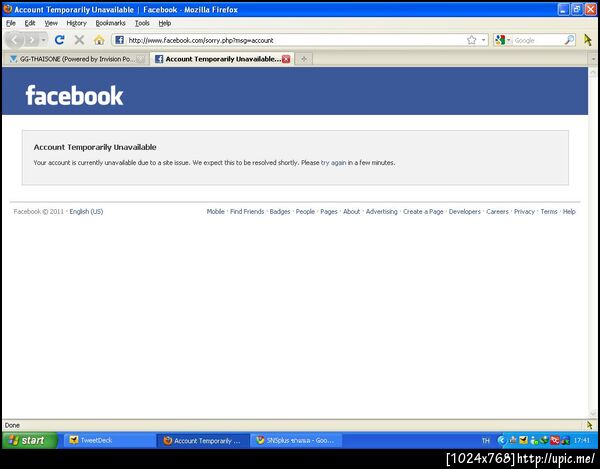Click the system tray clock 17:41
The width and height of the screenshot is (600, 469).
[582, 441]
